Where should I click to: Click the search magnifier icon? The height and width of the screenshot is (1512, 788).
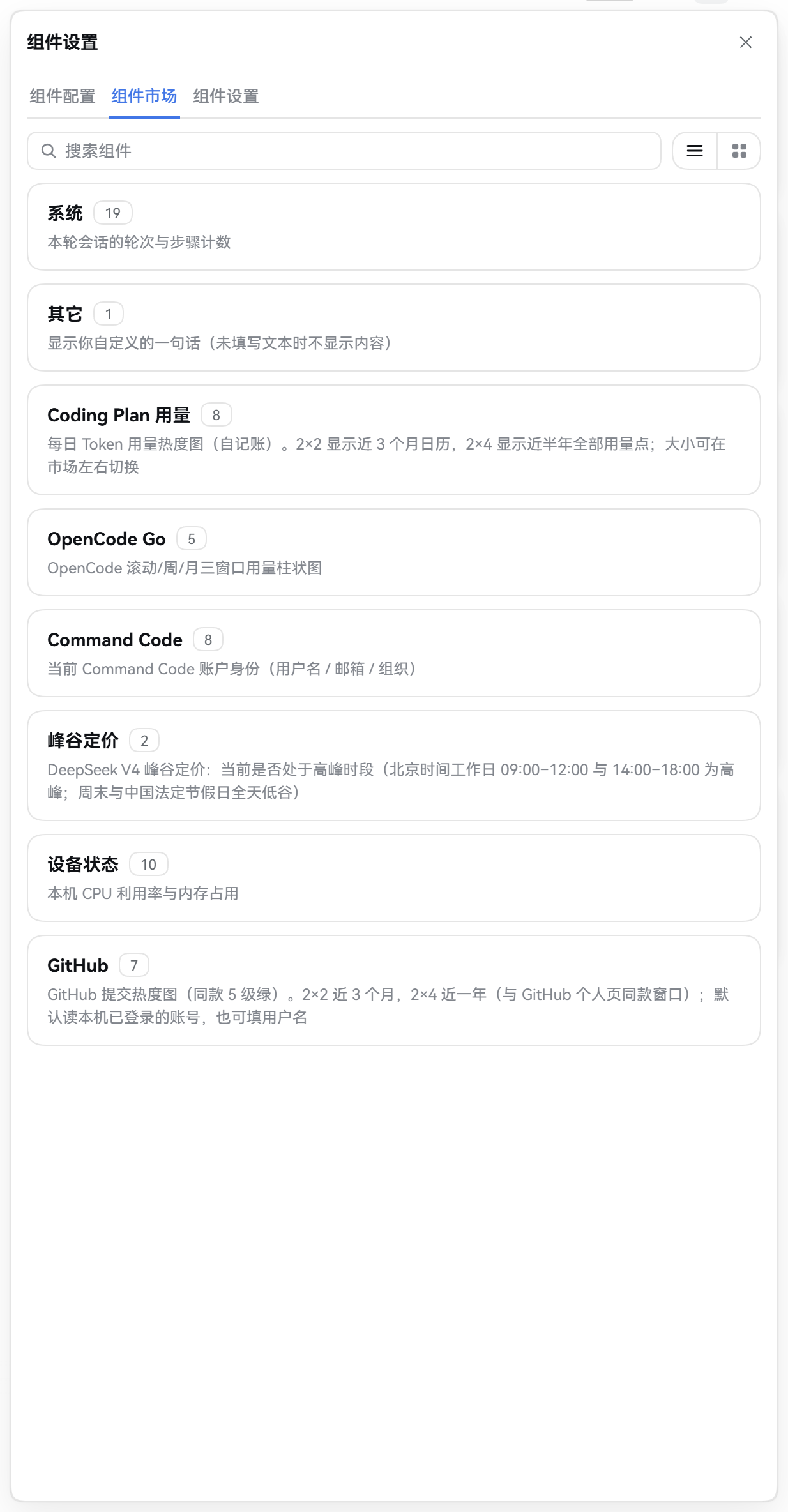point(49,151)
